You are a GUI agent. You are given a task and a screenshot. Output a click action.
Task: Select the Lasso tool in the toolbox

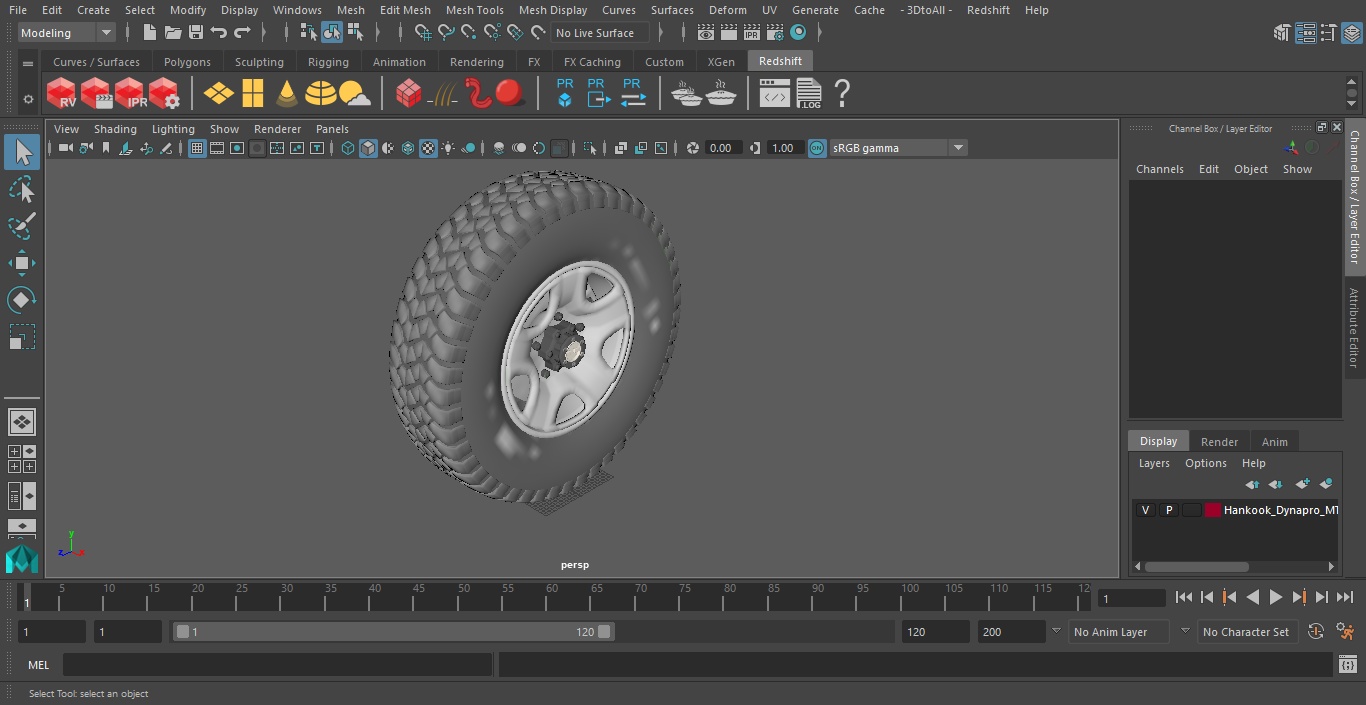(x=21, y=189)
